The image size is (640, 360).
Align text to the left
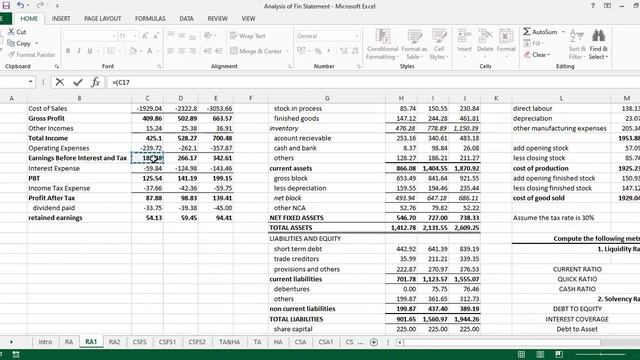[x=171, y=51]
